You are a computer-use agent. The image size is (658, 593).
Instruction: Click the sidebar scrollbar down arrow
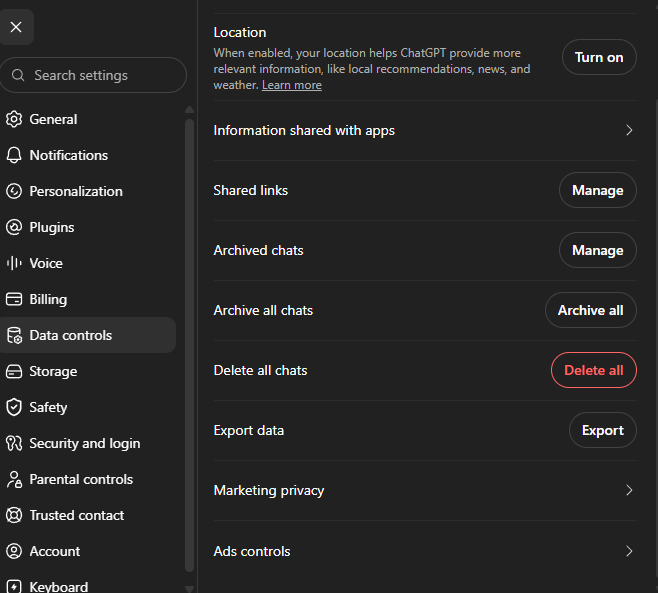[189, 589]
